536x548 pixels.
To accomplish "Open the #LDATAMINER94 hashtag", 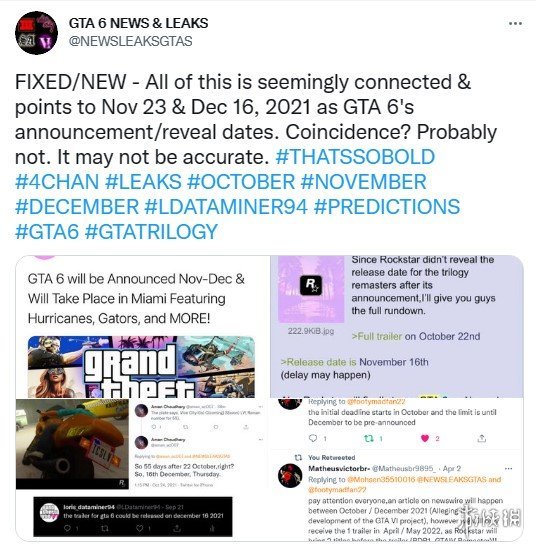I will (226, 207).
